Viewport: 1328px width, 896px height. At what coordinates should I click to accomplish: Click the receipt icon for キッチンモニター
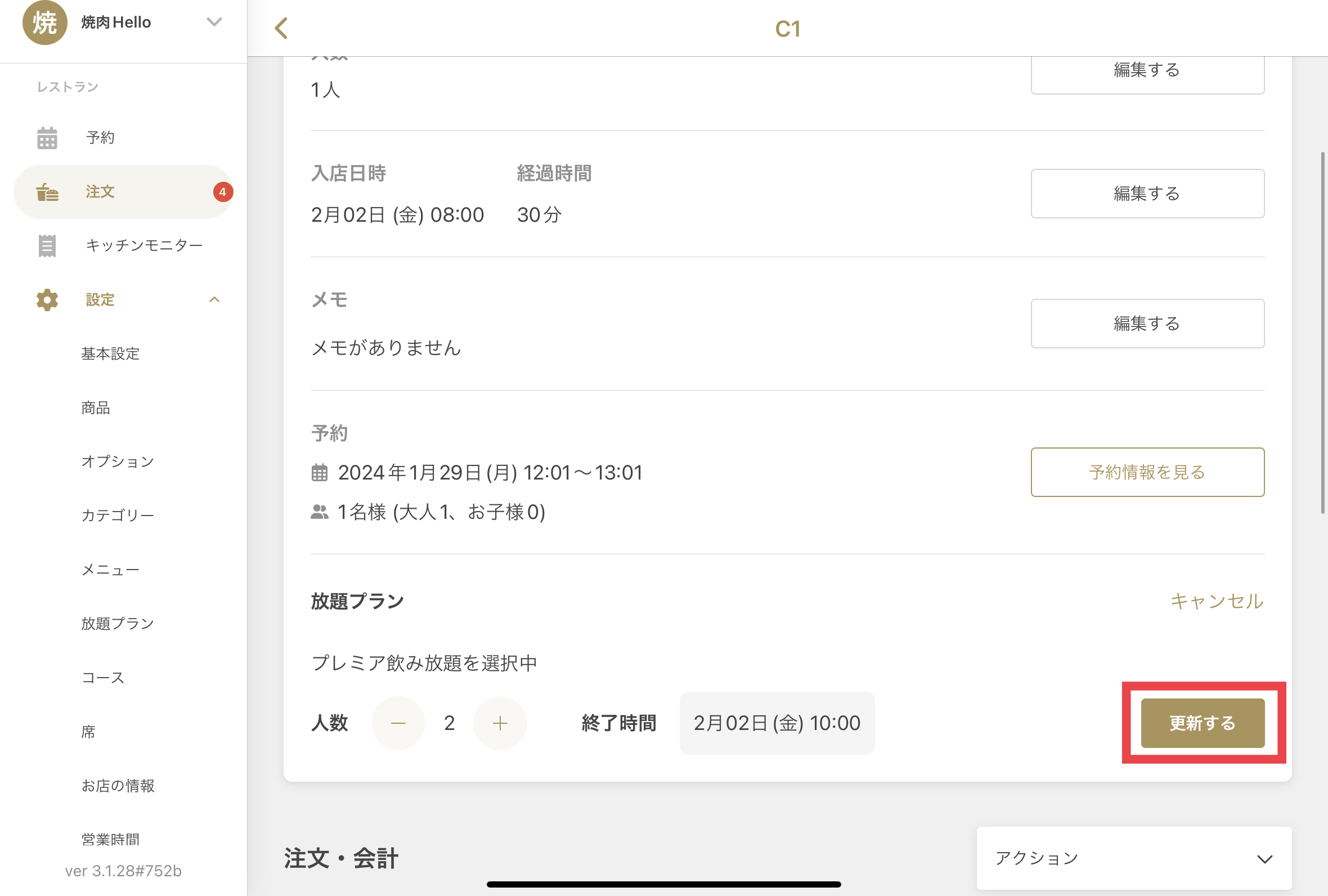click(47, 246)
